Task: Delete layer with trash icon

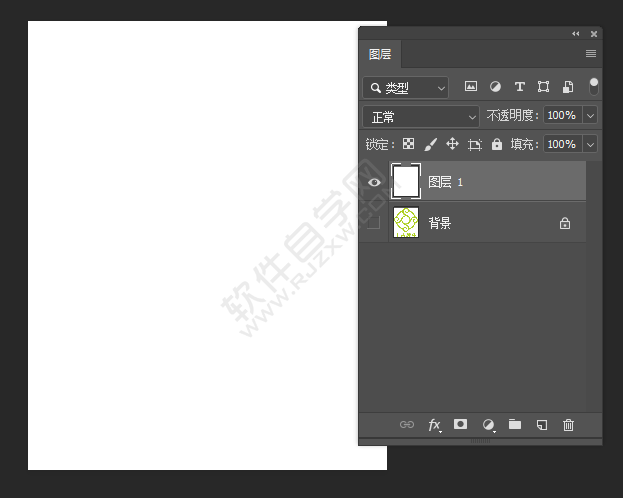Action: coord(568,425)
